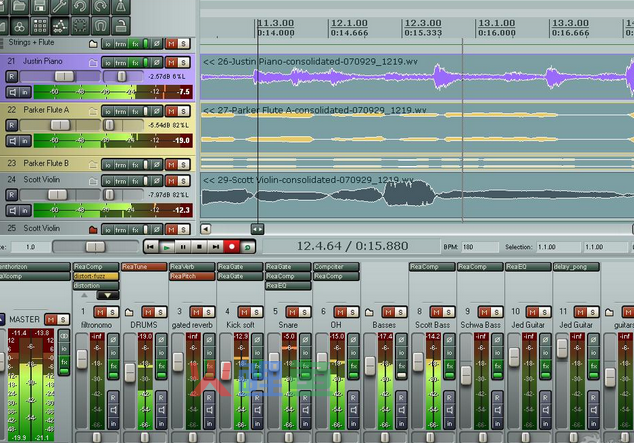Arm record on the Scott Violin track 24
Image resolution: width=634 pixels, height=443 pixels.
point(12,194)
